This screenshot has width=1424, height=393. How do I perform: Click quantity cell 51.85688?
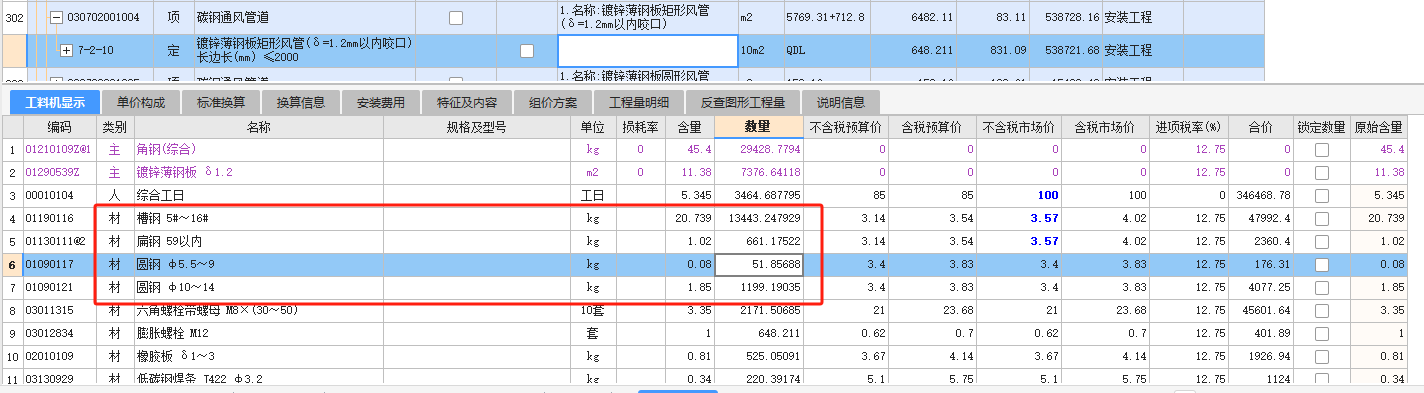[x=758, y=264]
